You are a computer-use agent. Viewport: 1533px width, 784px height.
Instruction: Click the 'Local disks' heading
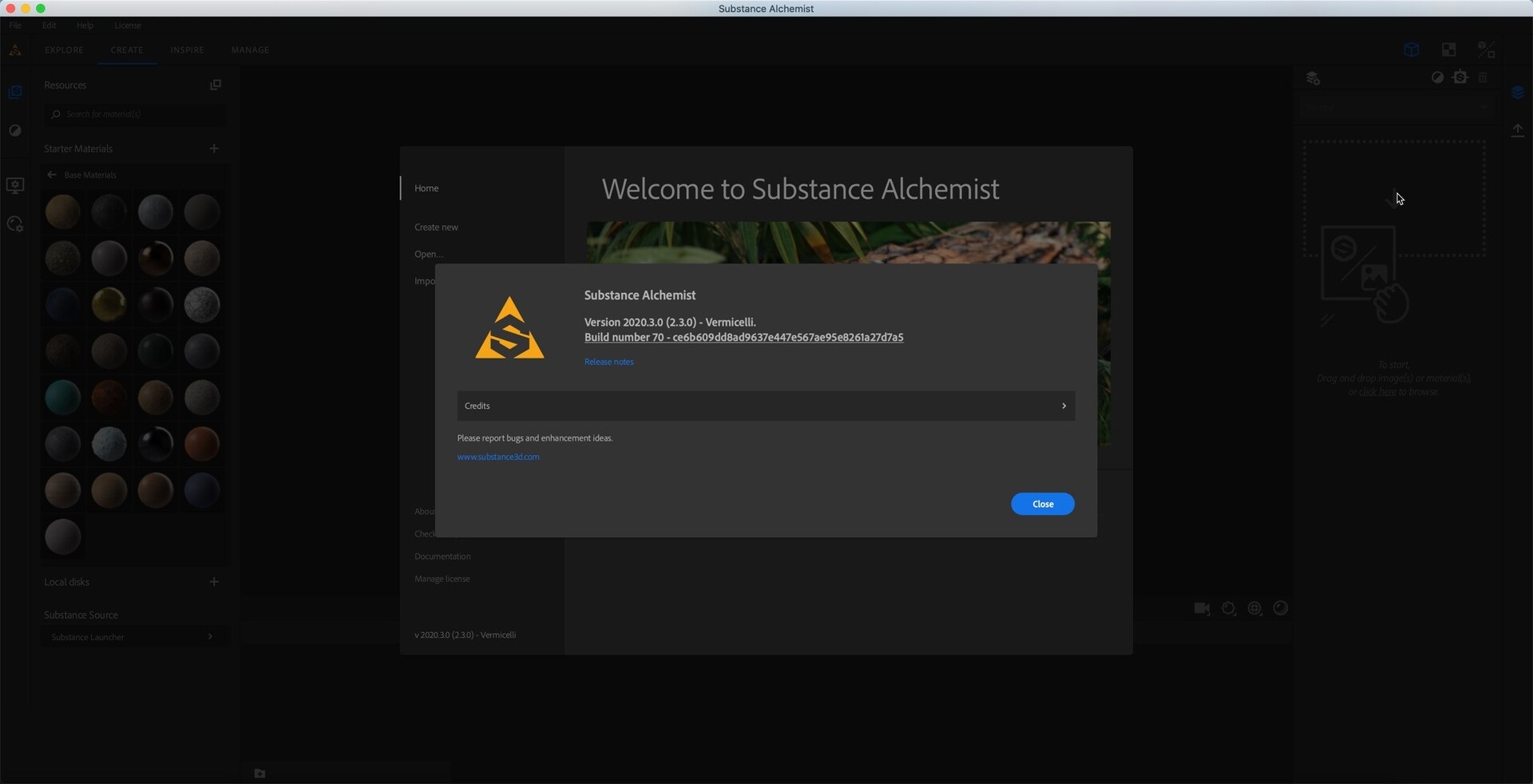(66, 582)
